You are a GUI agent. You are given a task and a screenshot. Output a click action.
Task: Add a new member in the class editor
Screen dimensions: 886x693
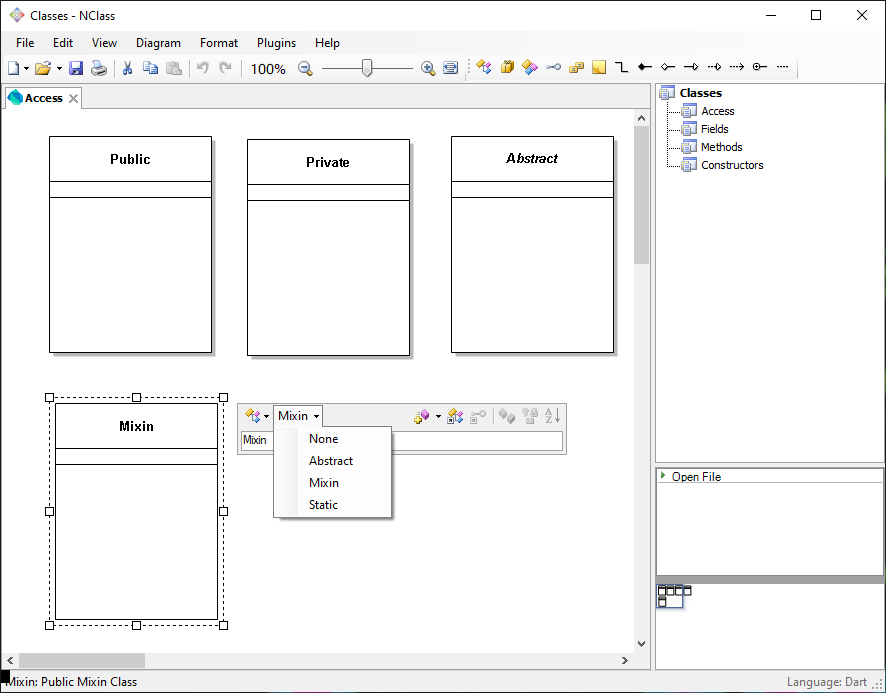tap(420, 416)
